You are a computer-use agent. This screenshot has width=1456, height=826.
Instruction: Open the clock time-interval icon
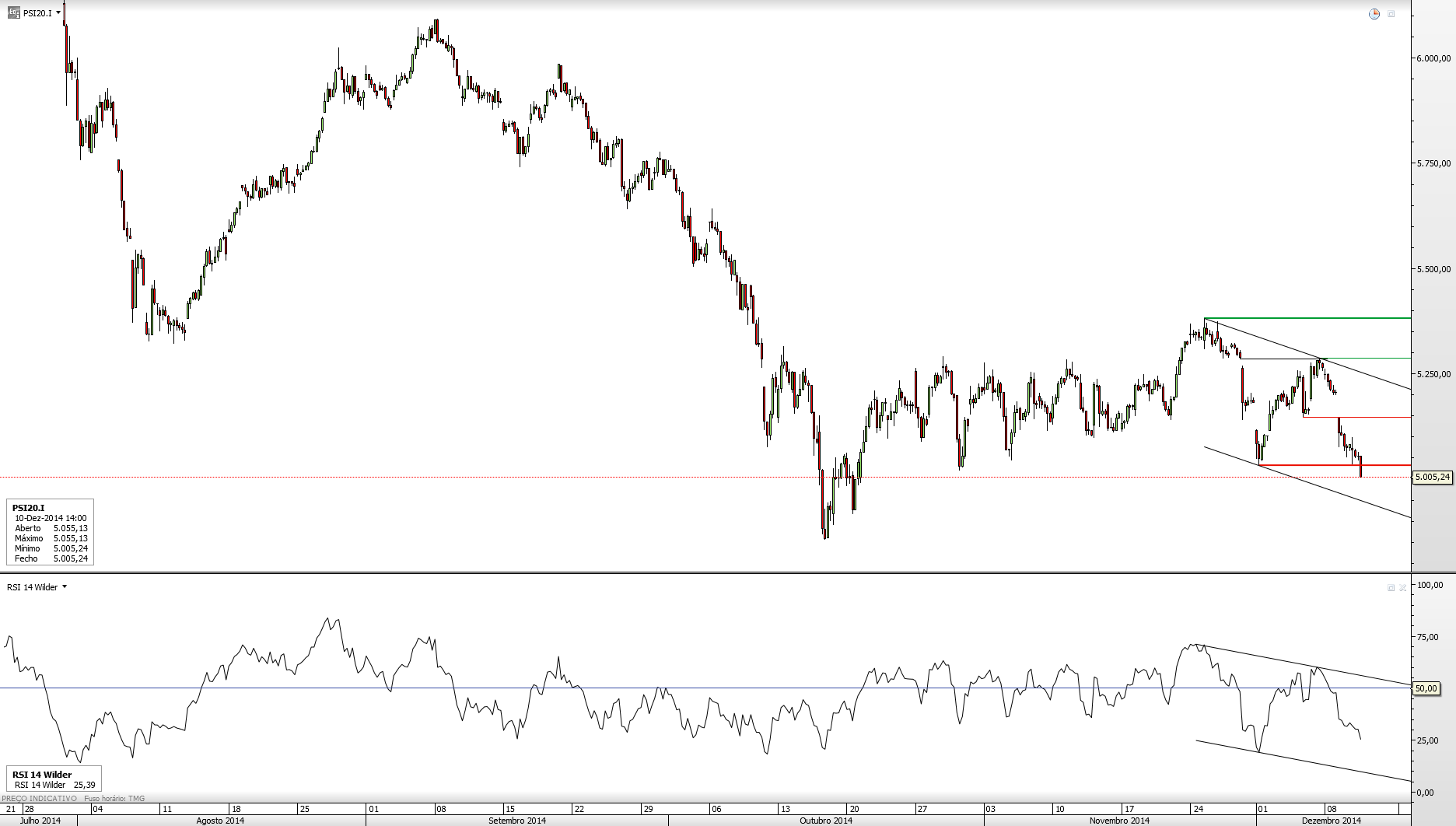tap(1374, 14)
